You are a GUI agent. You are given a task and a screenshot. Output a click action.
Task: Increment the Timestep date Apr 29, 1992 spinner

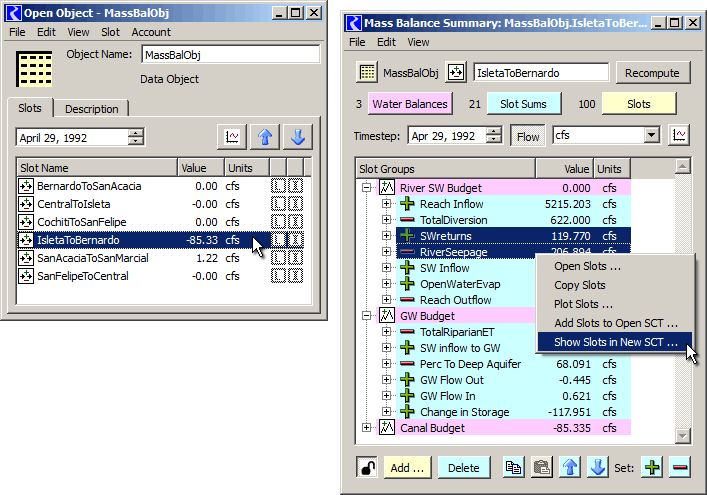(x=494, y=131)
